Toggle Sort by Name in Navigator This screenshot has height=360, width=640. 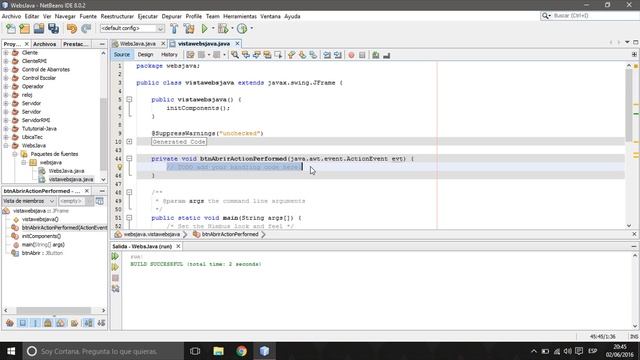(x=88, y=323)
